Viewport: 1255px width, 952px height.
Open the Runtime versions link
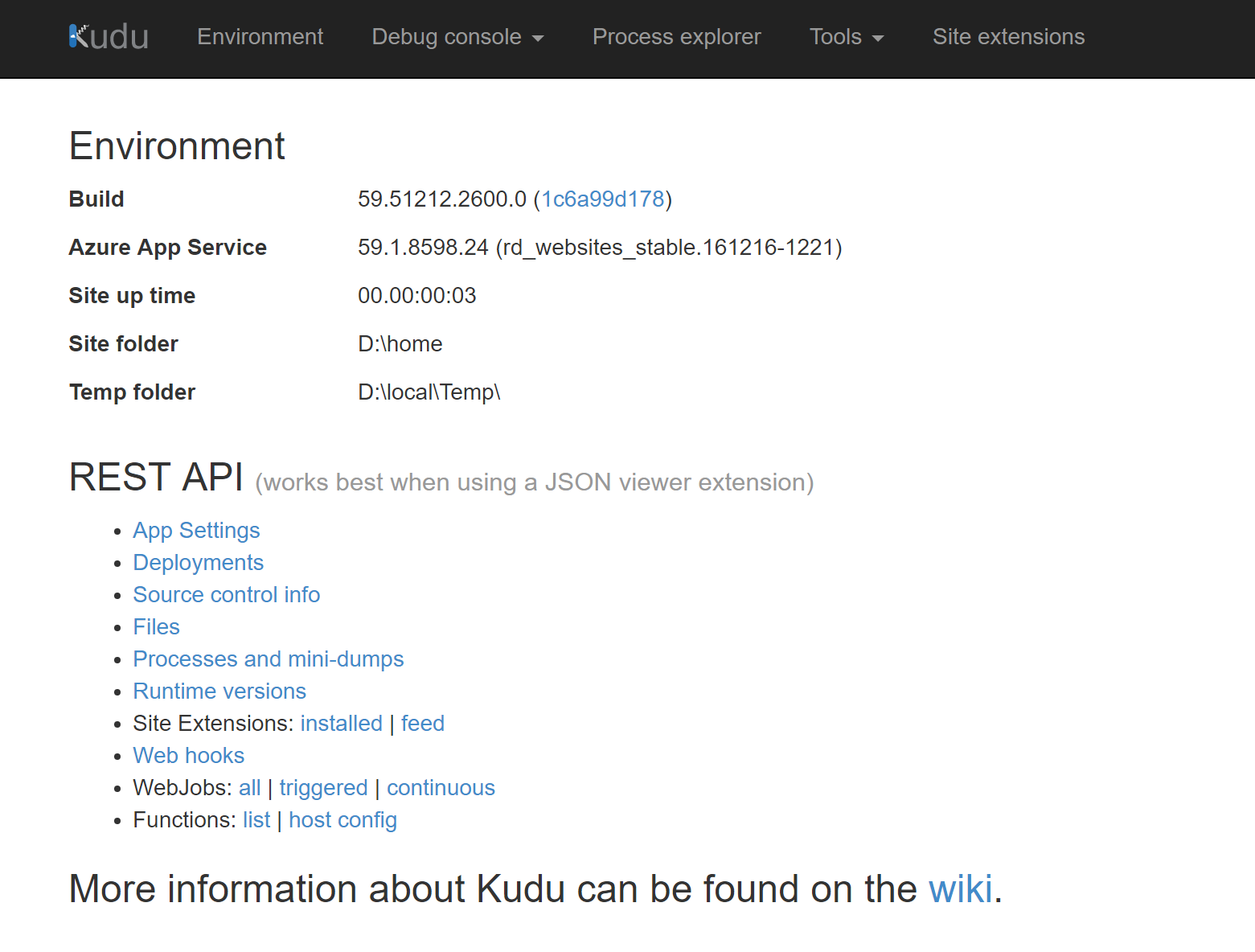(x=219, y=691)
